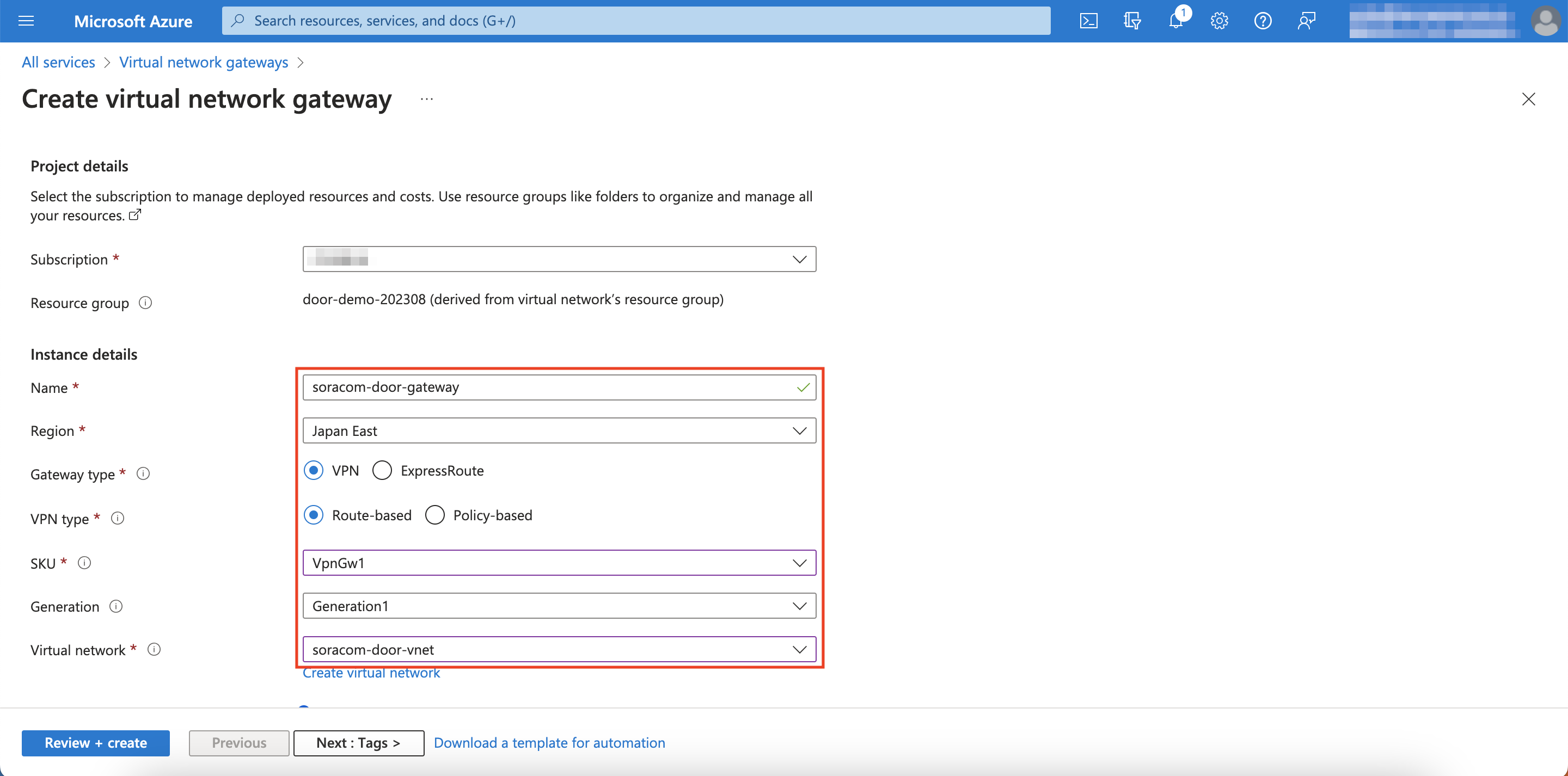Screen dimensions: 1568x776
Task: Open the notifications bell
Action: (x=1175, y=20)
